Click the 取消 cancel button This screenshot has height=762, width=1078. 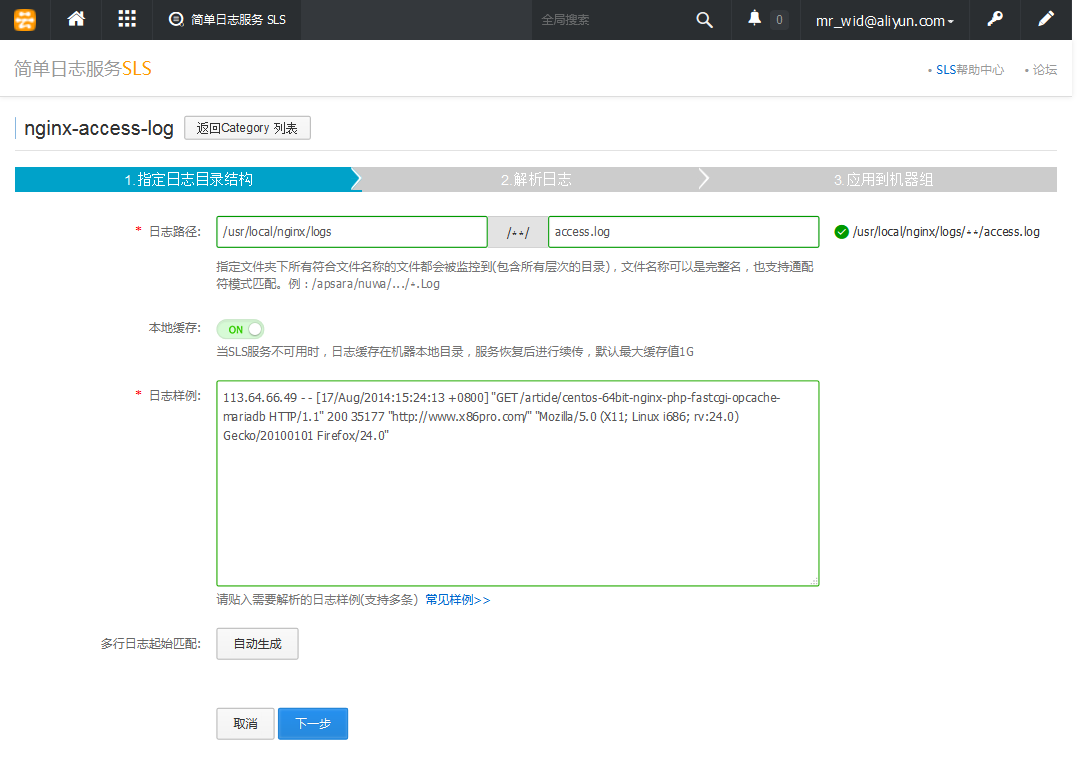(245, 723)
